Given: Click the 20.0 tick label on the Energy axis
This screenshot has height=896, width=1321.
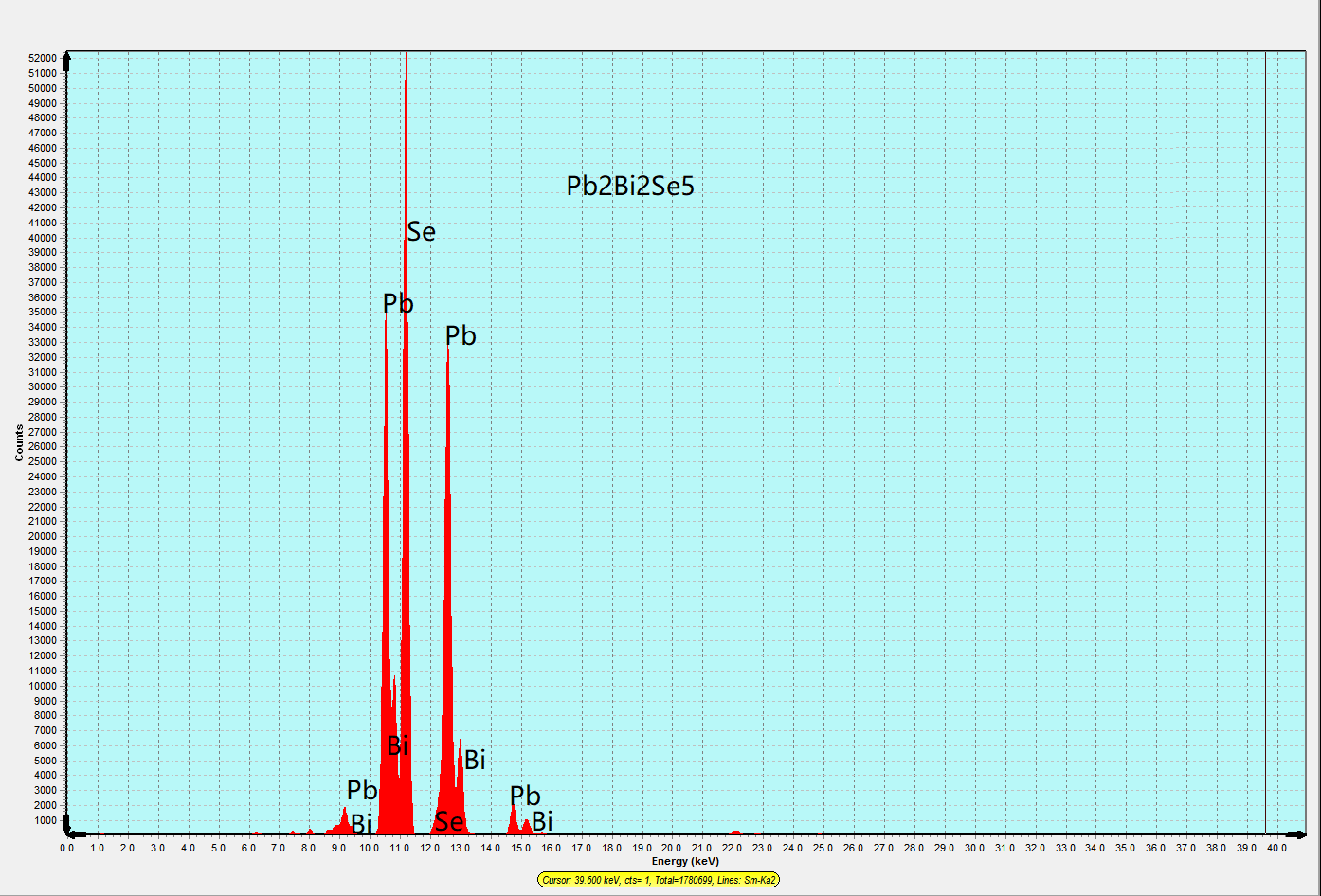Looking at the screenshot, I should point(671,848).
